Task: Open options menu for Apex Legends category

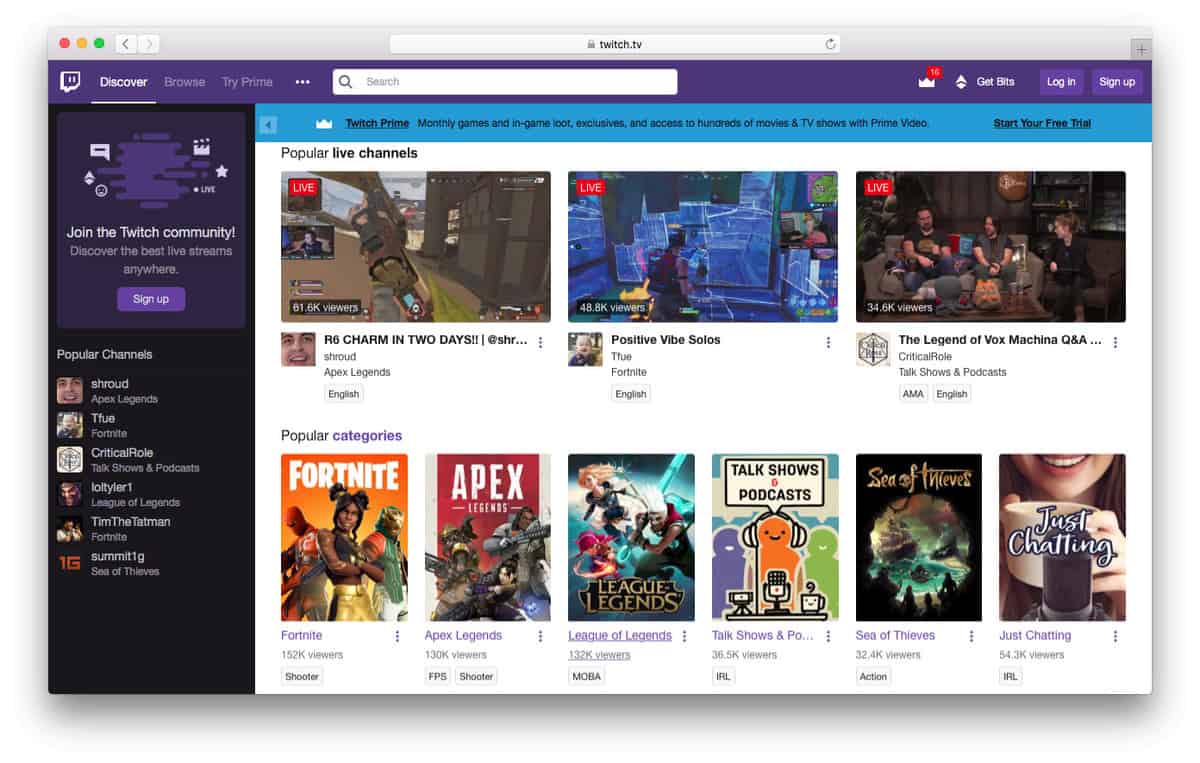Action: [541, 636]
